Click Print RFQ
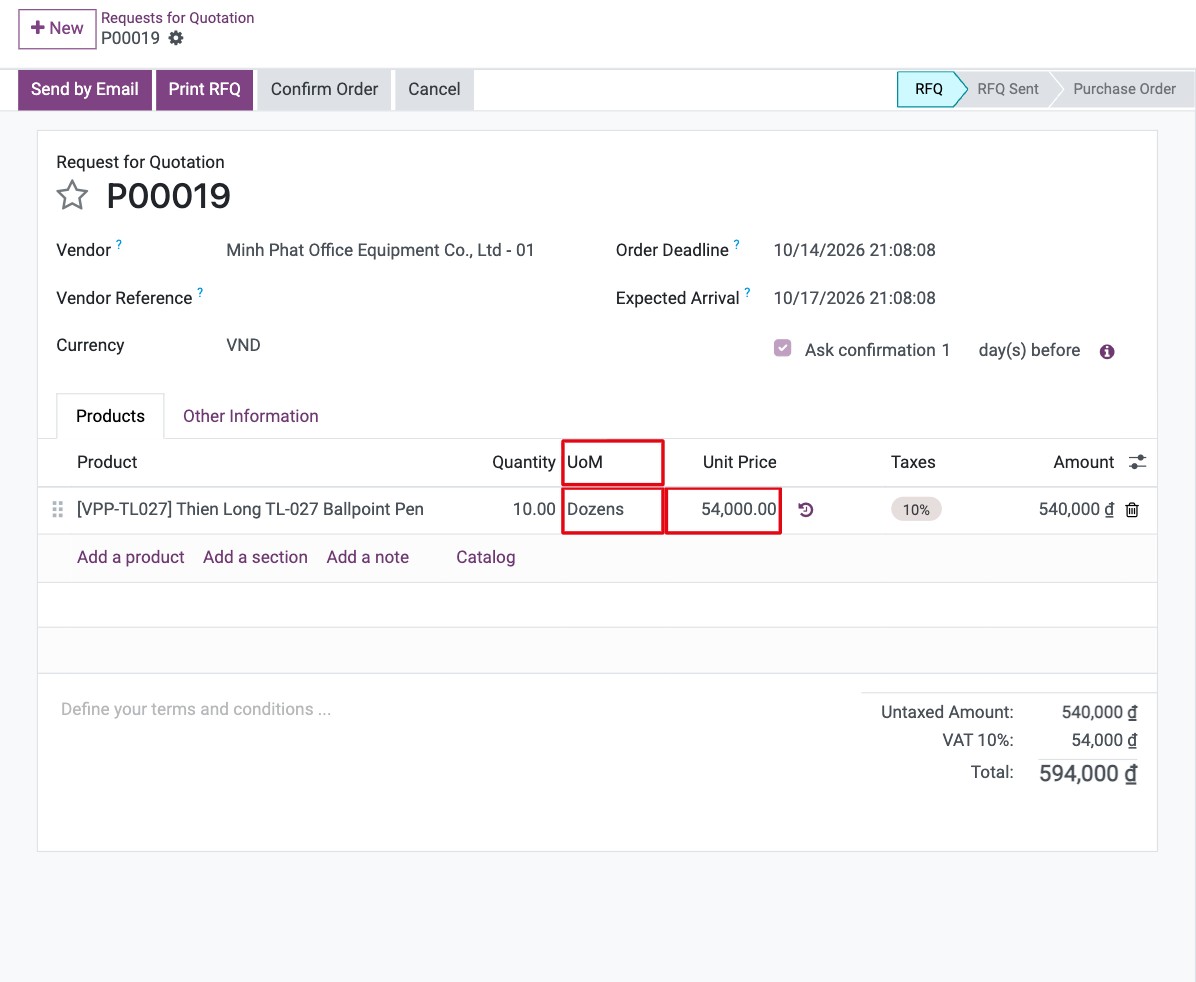The height and width of the screenshot is (982, 1196). 204,89
